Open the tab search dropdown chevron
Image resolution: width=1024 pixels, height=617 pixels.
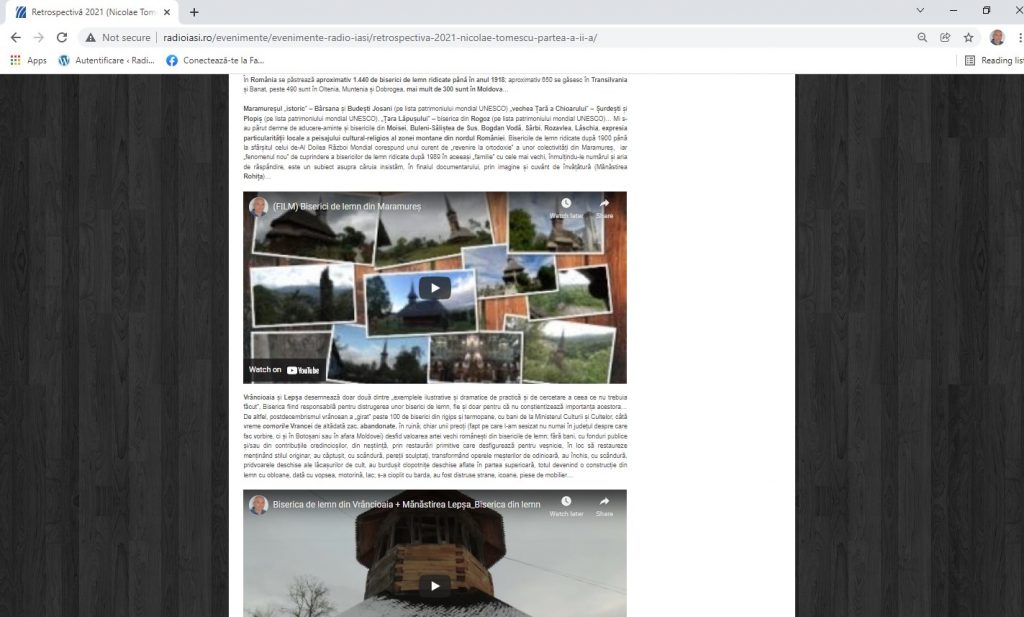pyautogui.click(x=920, y=11)
